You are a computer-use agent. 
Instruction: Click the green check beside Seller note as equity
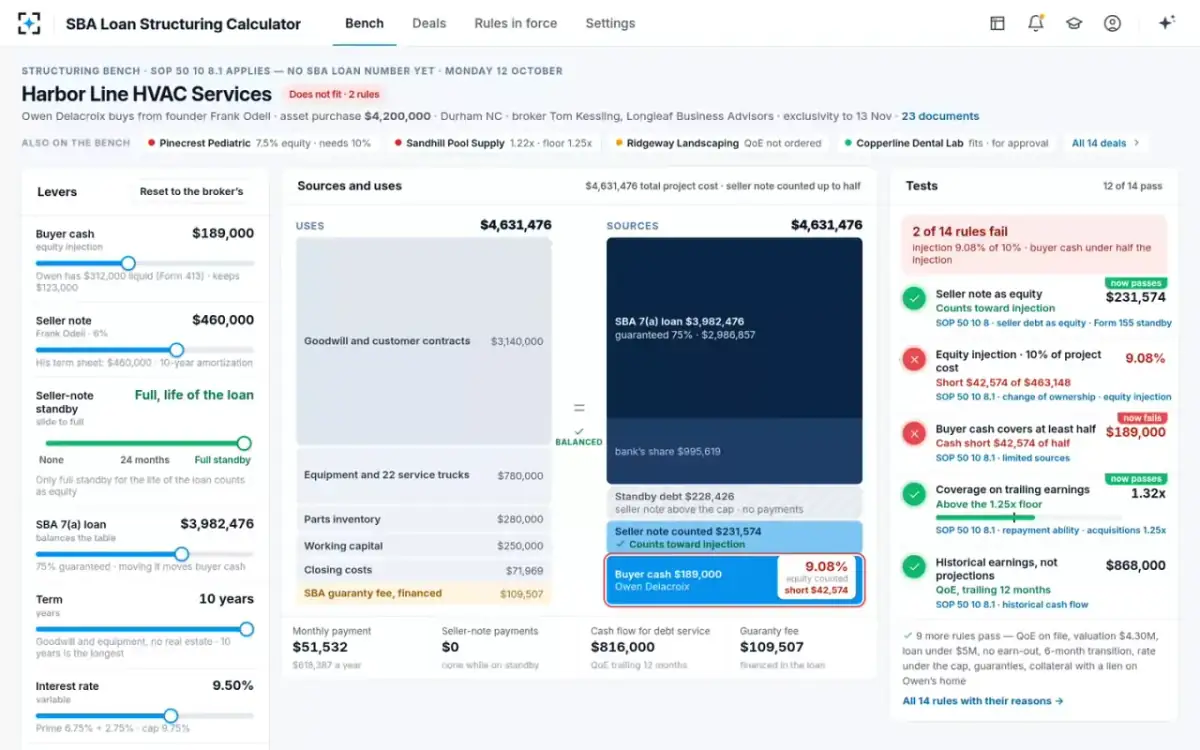[x=914, y=298]
